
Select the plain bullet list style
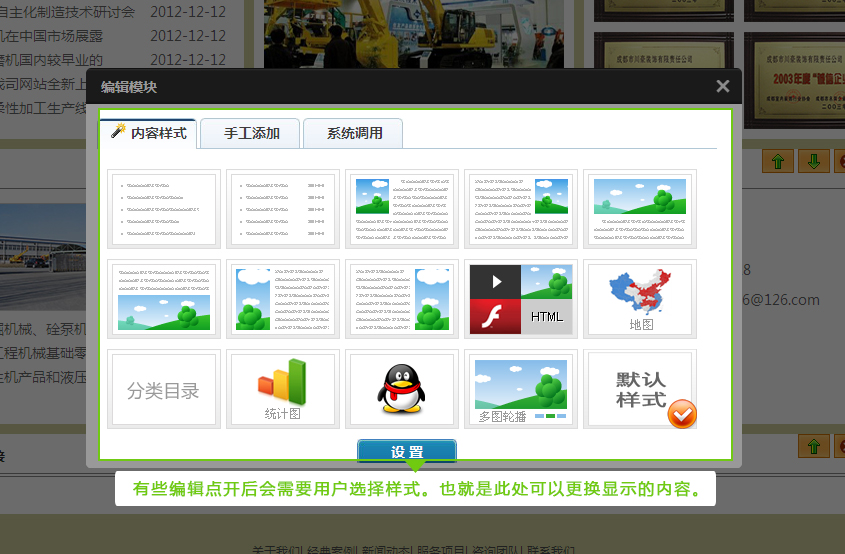[164, 209]
